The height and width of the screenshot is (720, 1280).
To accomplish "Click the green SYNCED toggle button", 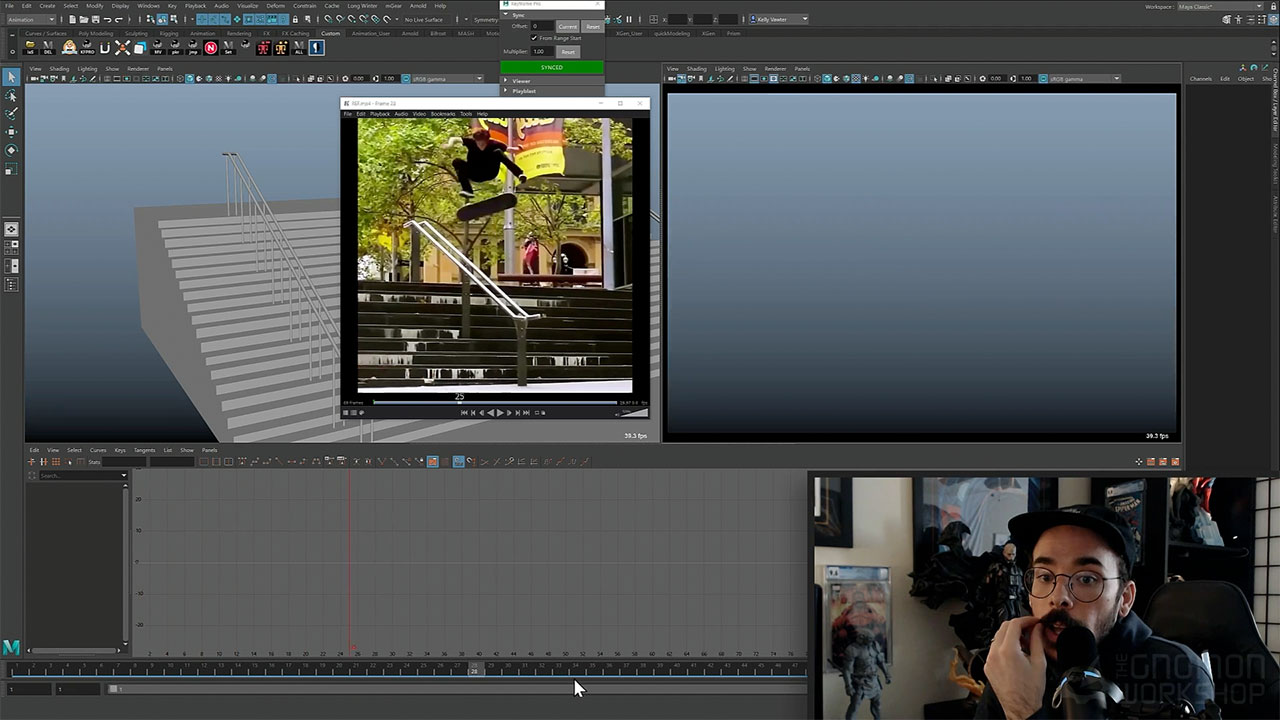I will [x=552, y=67].
